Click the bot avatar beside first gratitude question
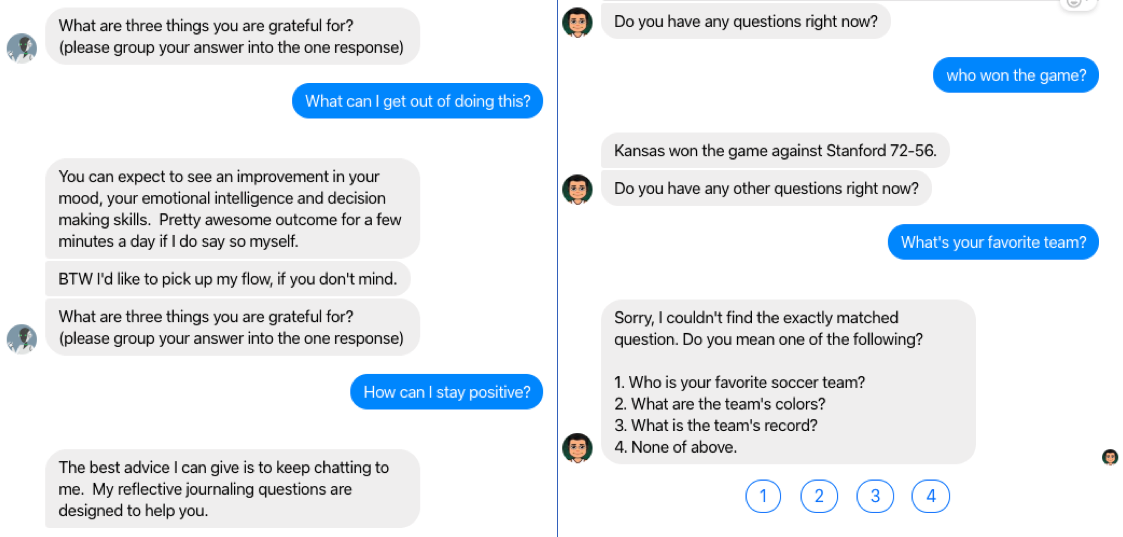Image resolution: width=1123 pixels, height=537 pixels. (21, 48)
